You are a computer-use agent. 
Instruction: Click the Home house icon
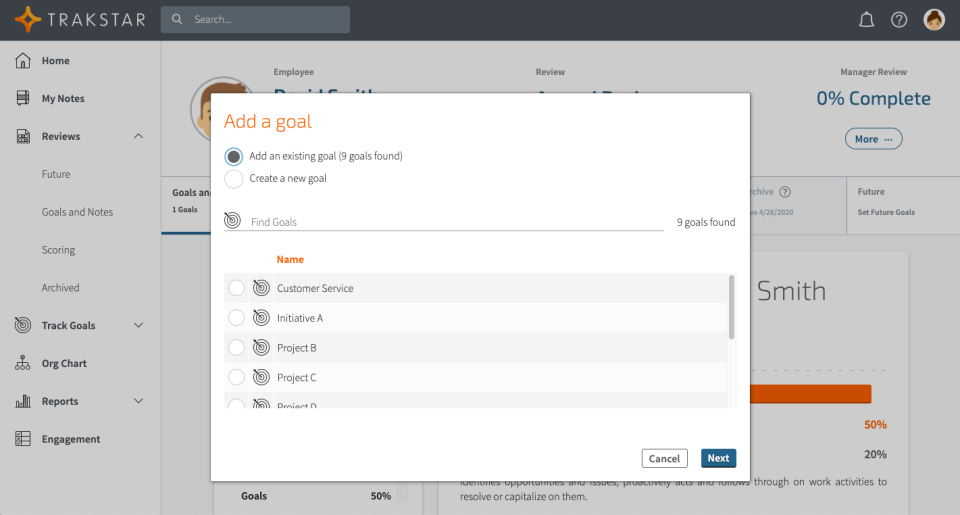[23, 61]
